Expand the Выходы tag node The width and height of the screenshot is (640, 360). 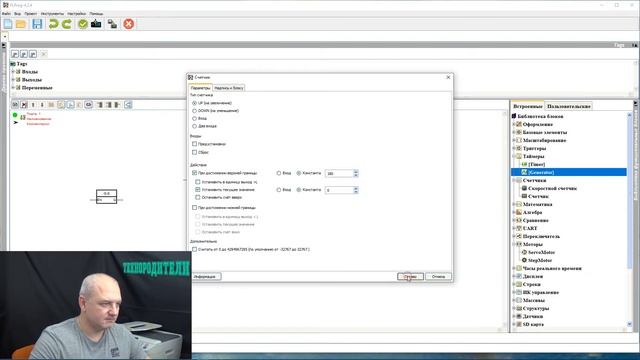[x=13, y=80]
